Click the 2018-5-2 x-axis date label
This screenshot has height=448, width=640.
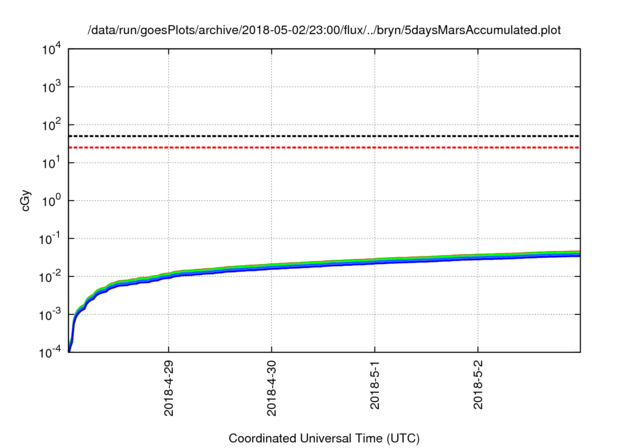tap(478, 385)
